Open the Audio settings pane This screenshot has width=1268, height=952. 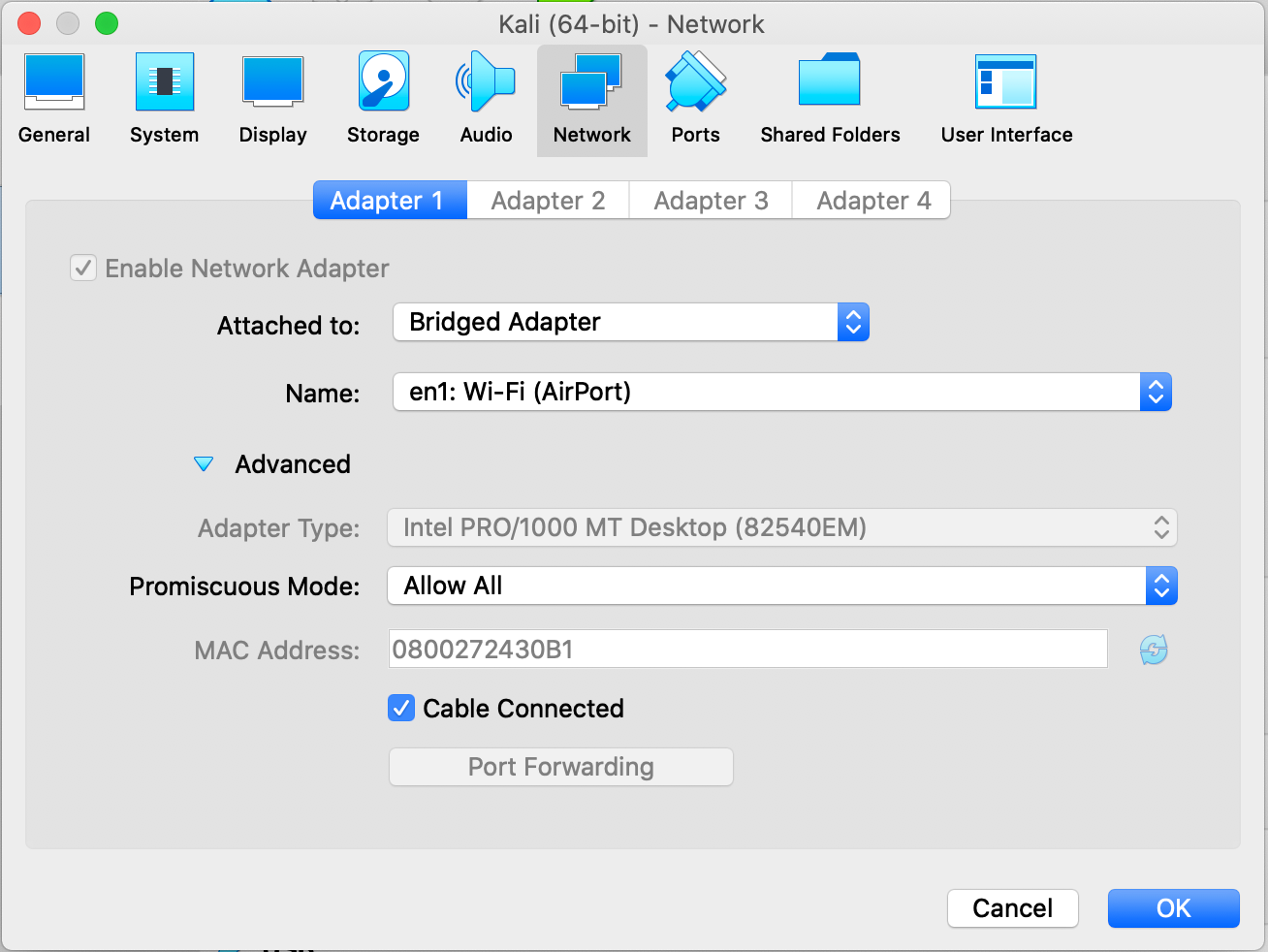[486, 100]
